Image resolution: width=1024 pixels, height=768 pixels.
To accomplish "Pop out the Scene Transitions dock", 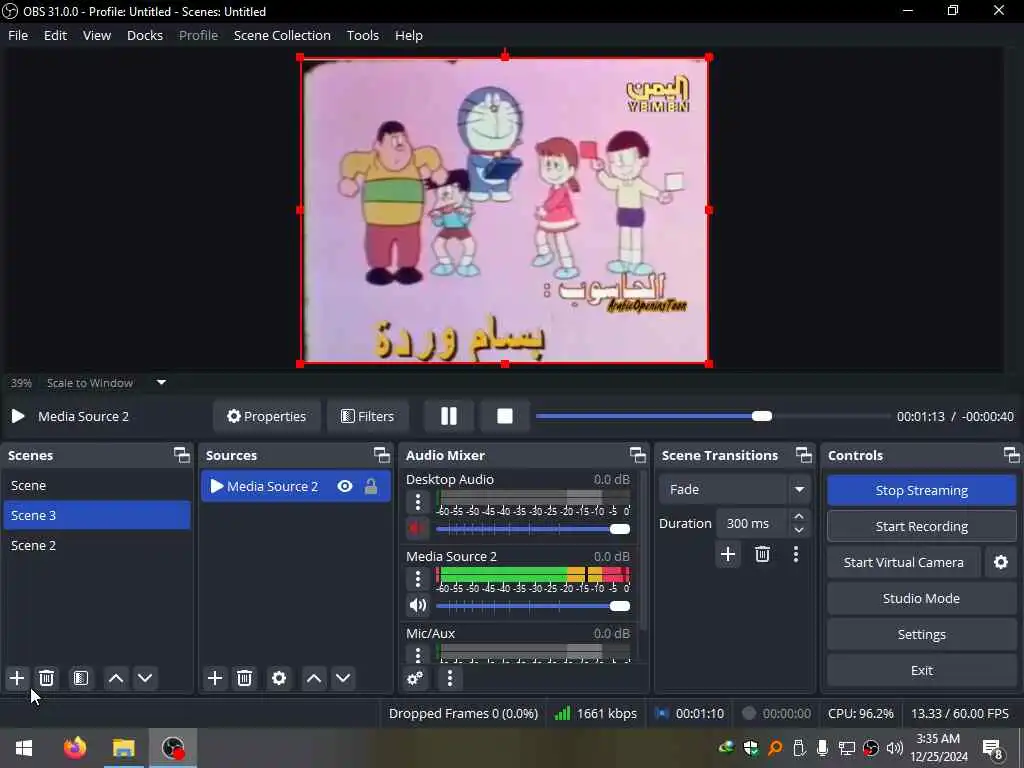I will pos(804,455).
